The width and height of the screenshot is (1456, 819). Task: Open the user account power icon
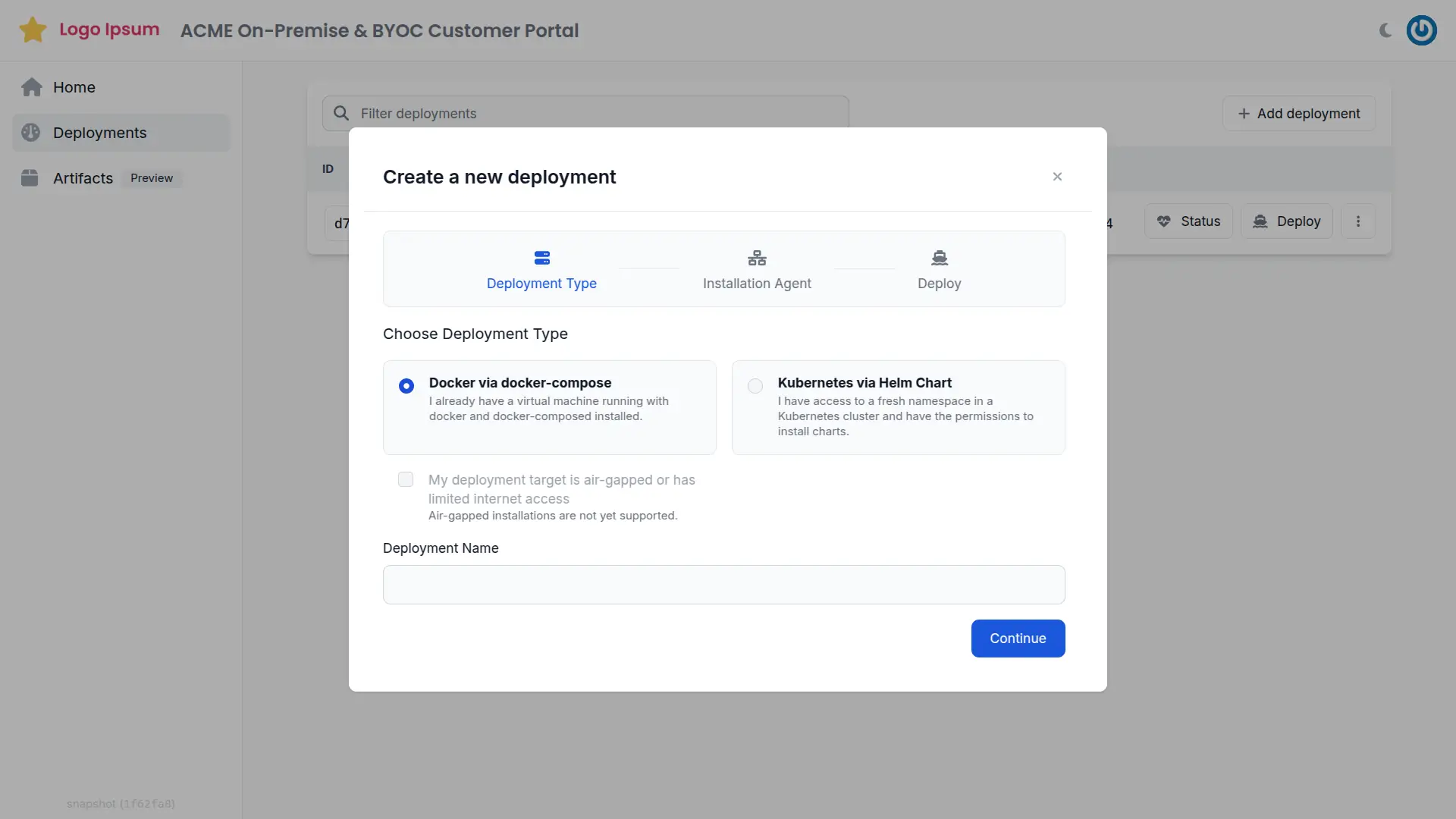tap(1422, 30)
